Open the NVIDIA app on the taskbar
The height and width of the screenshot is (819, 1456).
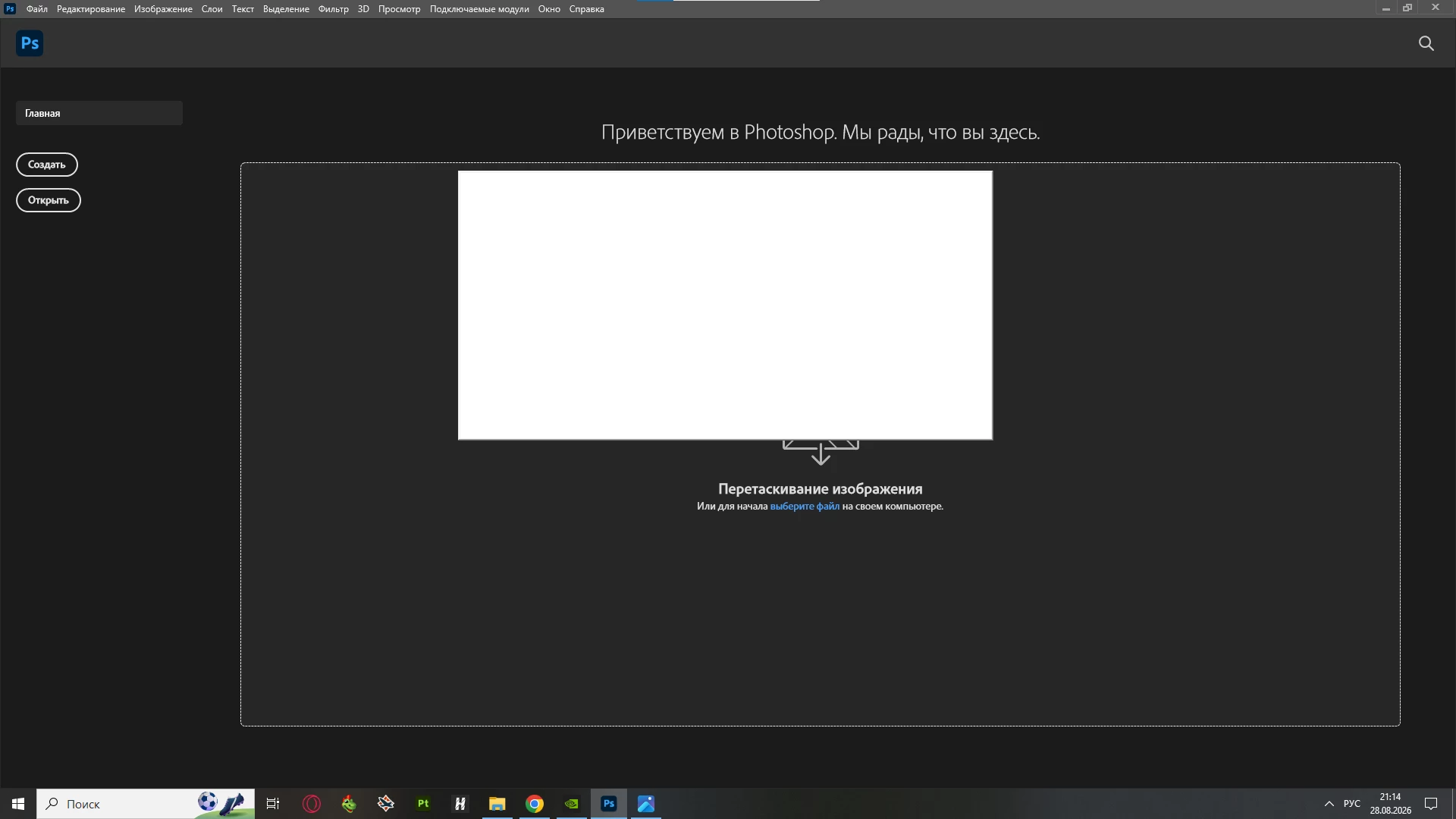572,804
